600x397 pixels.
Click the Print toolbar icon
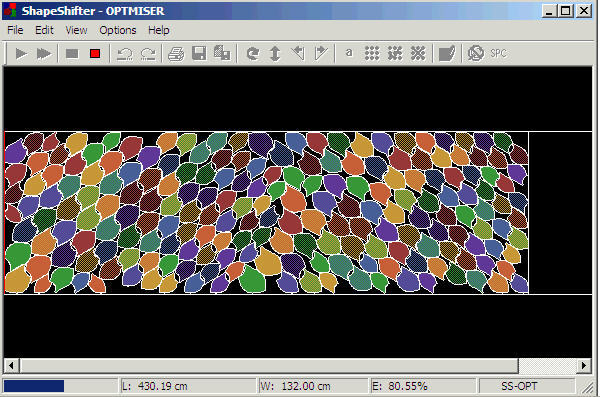[176, 54]
